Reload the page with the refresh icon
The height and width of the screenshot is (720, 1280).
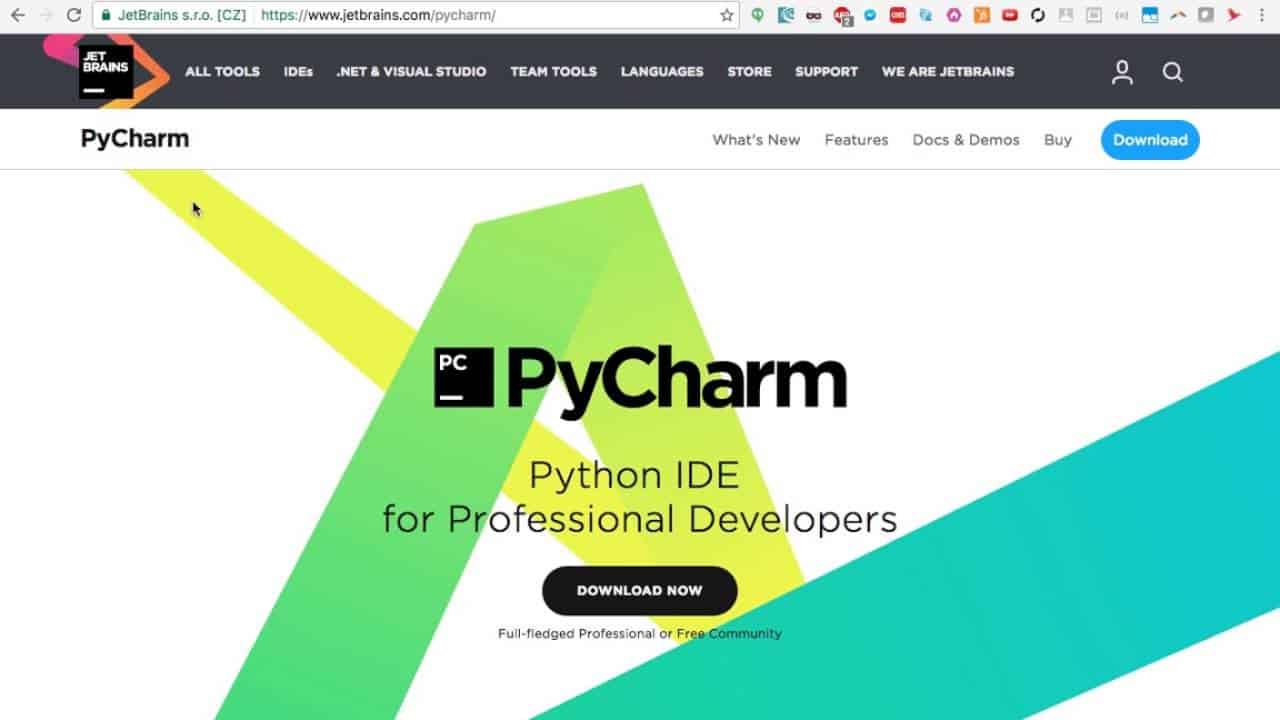click(x=73, y=15)
